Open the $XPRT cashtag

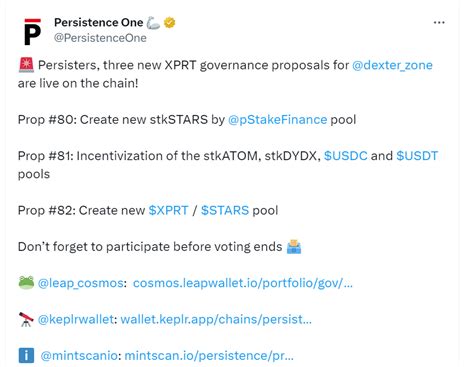point(168,210)
